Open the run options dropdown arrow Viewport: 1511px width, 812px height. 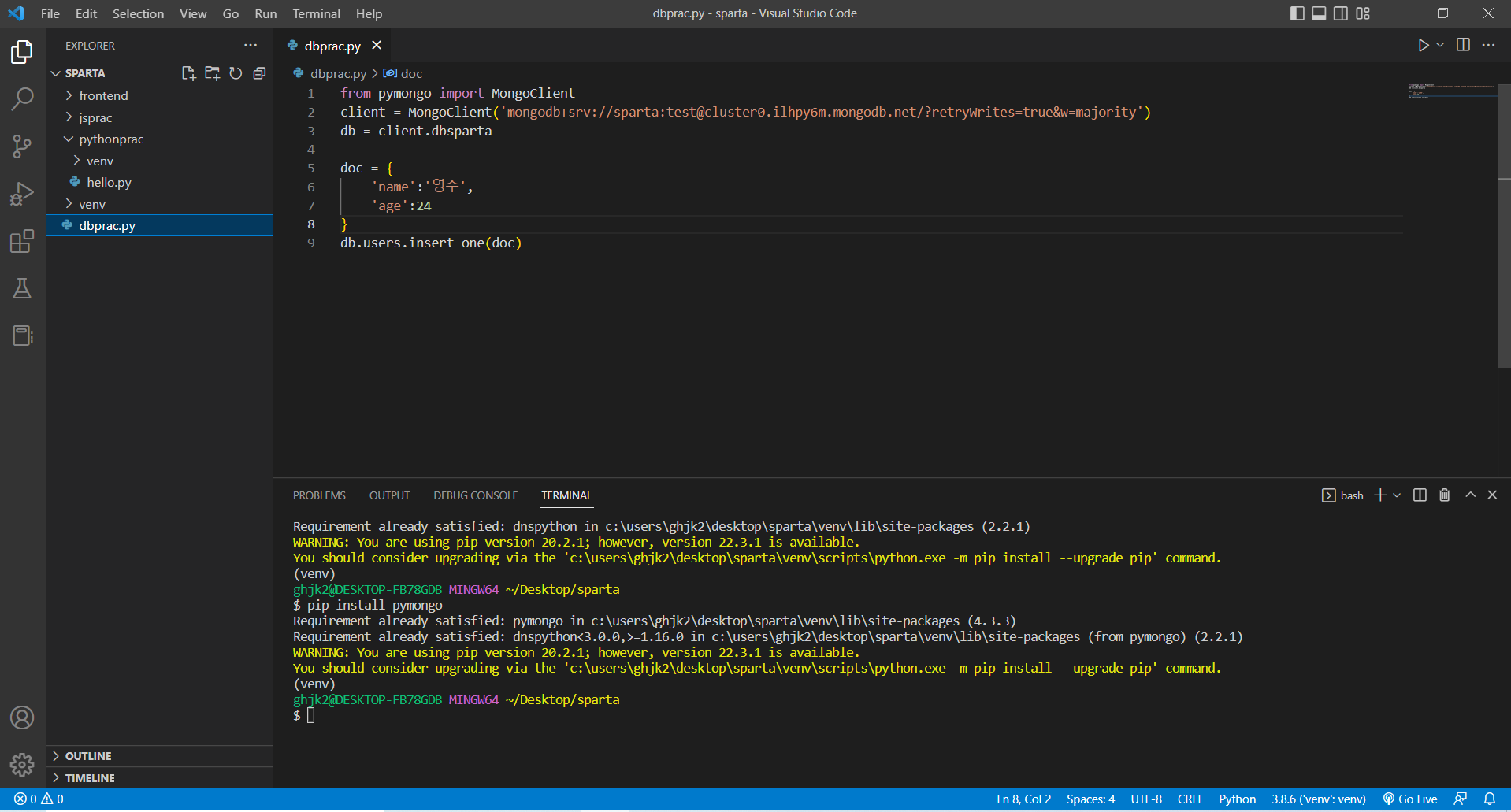[1440, 45]
